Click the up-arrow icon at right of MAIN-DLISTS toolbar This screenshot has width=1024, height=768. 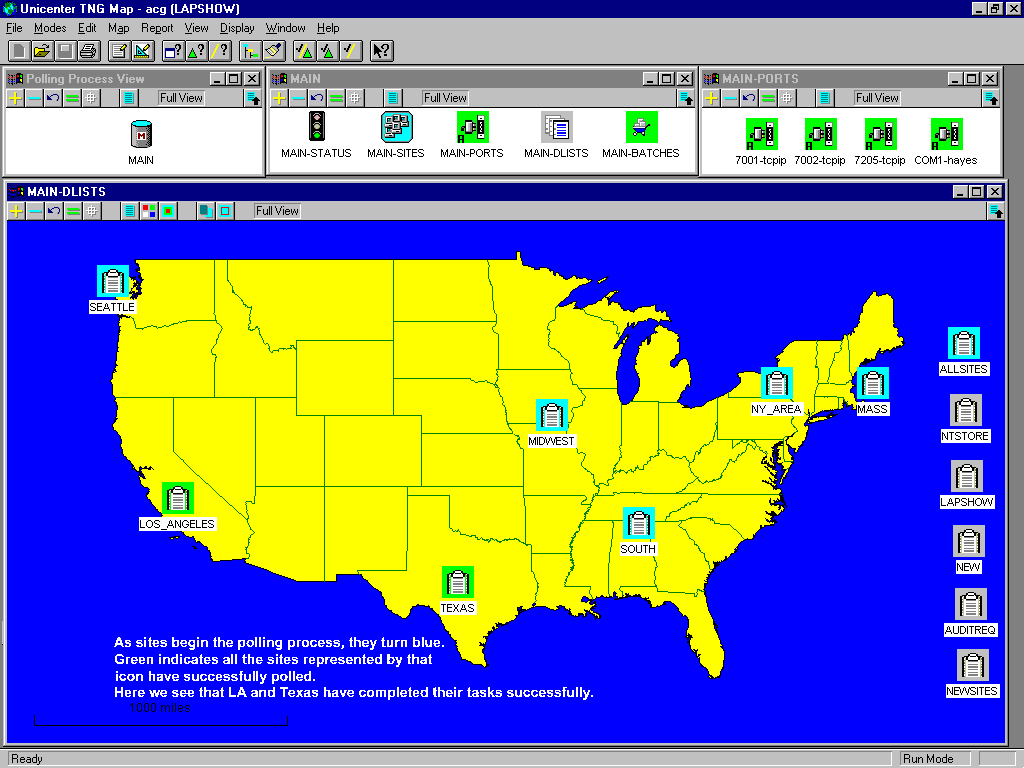click(x=996, y=211)
